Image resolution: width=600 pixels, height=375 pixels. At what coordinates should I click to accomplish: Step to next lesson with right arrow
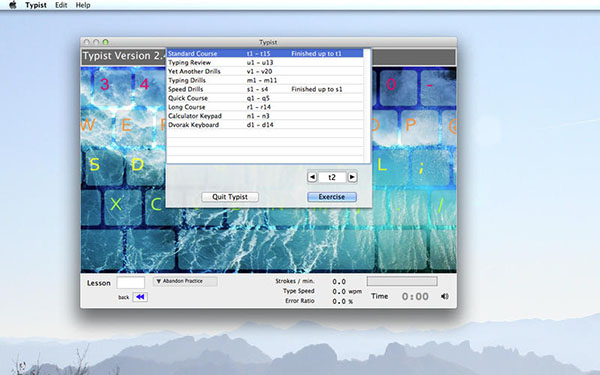(352, 177)
